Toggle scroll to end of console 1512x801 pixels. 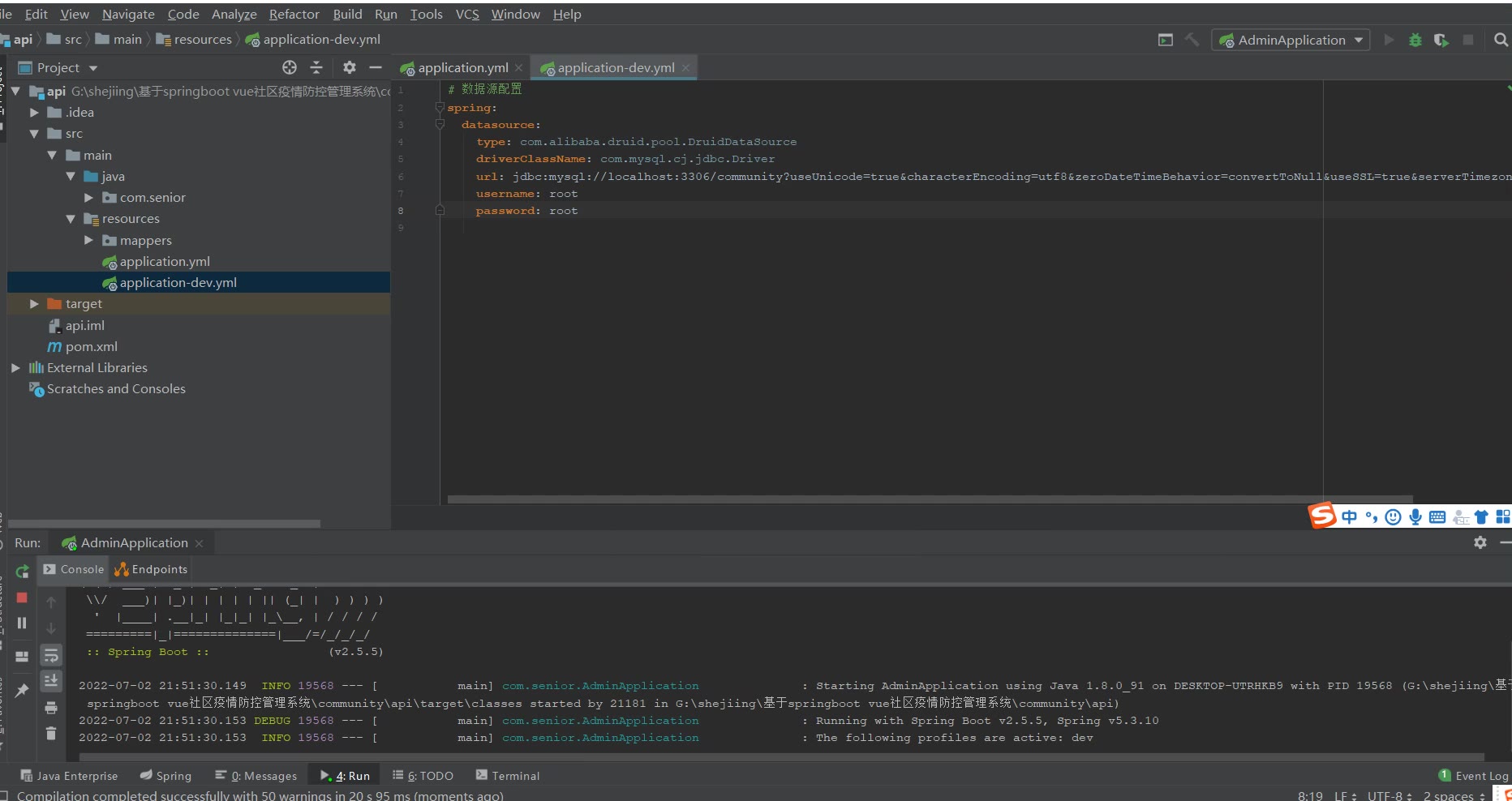click(x=51, y=681)
